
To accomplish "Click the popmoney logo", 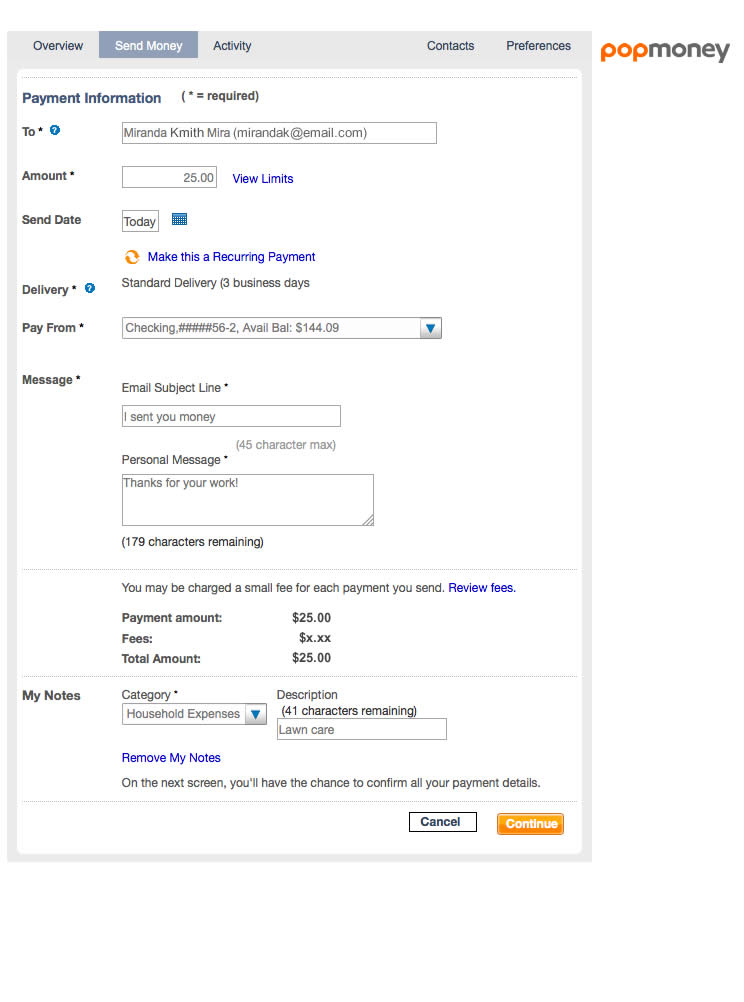I will click(664, 51).
